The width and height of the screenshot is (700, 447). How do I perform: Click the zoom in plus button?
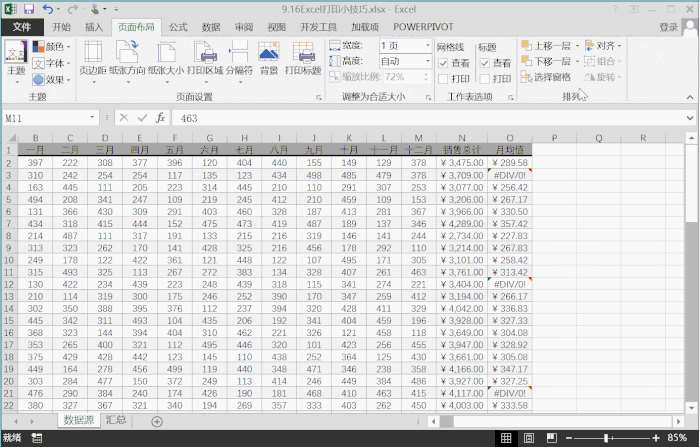pos(656,438)
